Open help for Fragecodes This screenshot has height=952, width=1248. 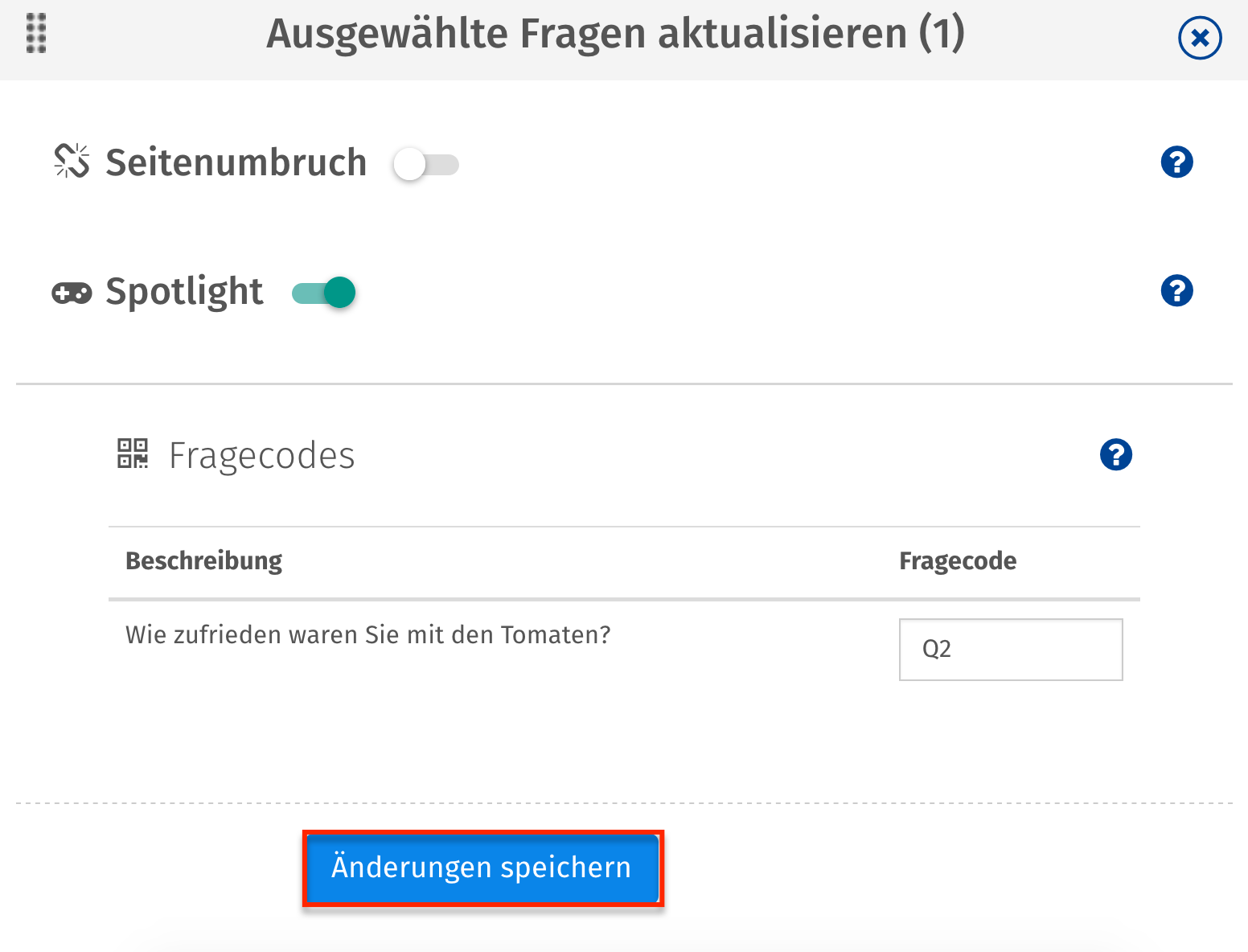tap(1115, 454)
